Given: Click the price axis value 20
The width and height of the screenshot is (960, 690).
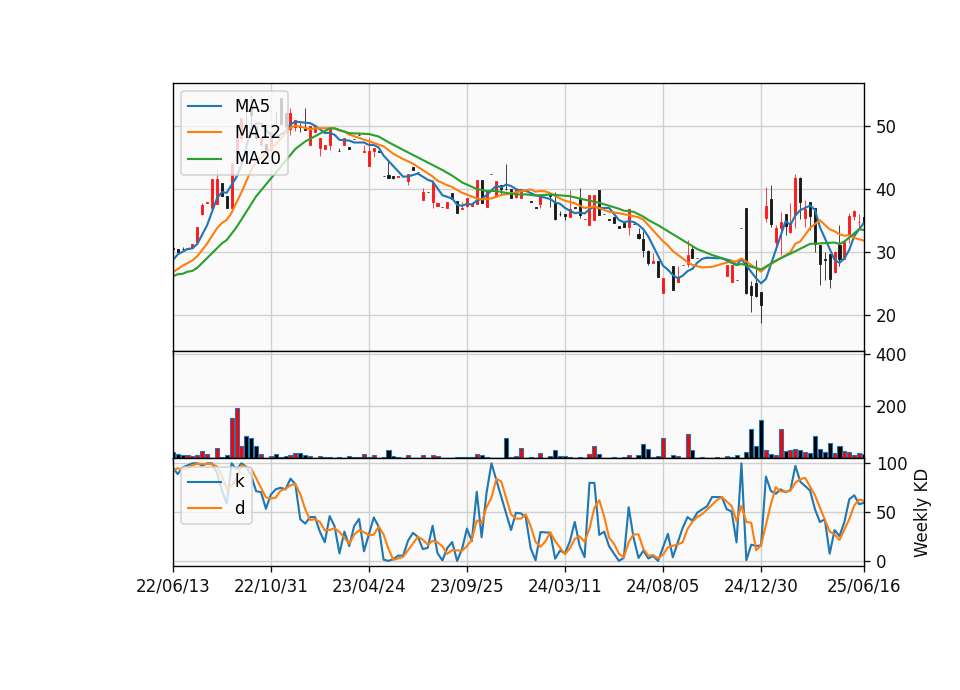Looking at the screenshot, I should point(886,316).
